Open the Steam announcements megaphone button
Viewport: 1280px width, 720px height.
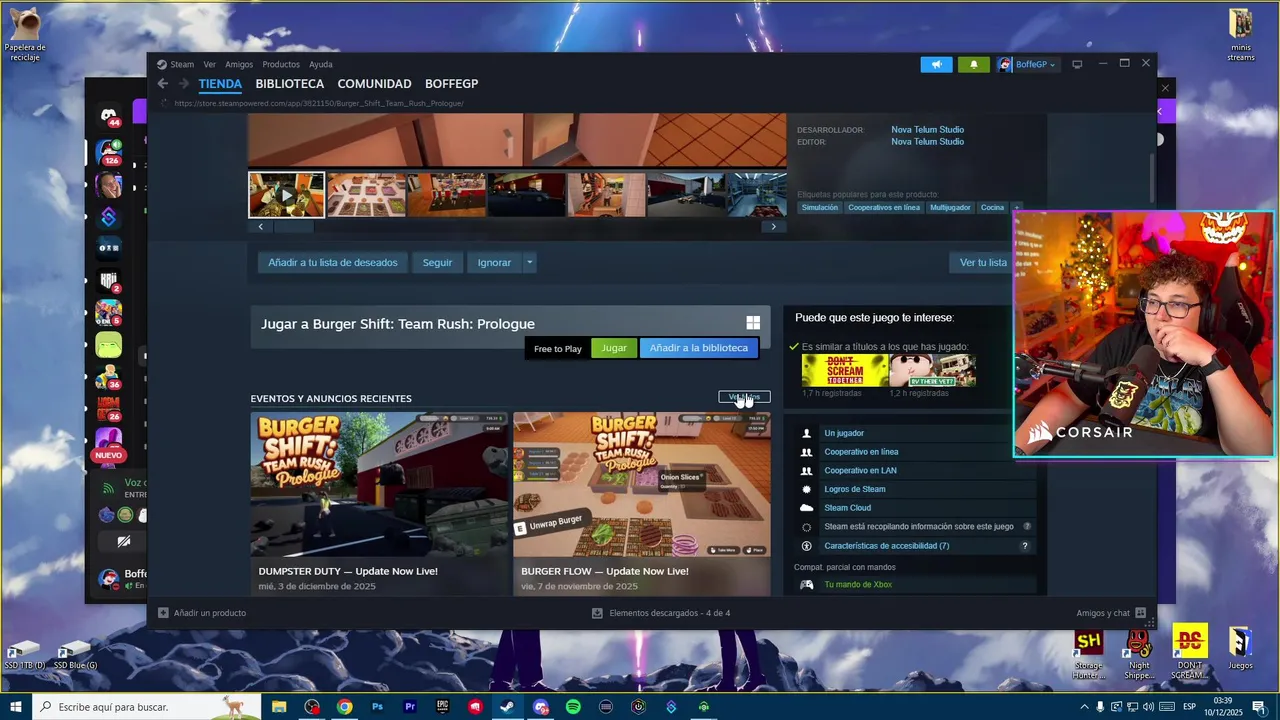[x=937, y=65]
